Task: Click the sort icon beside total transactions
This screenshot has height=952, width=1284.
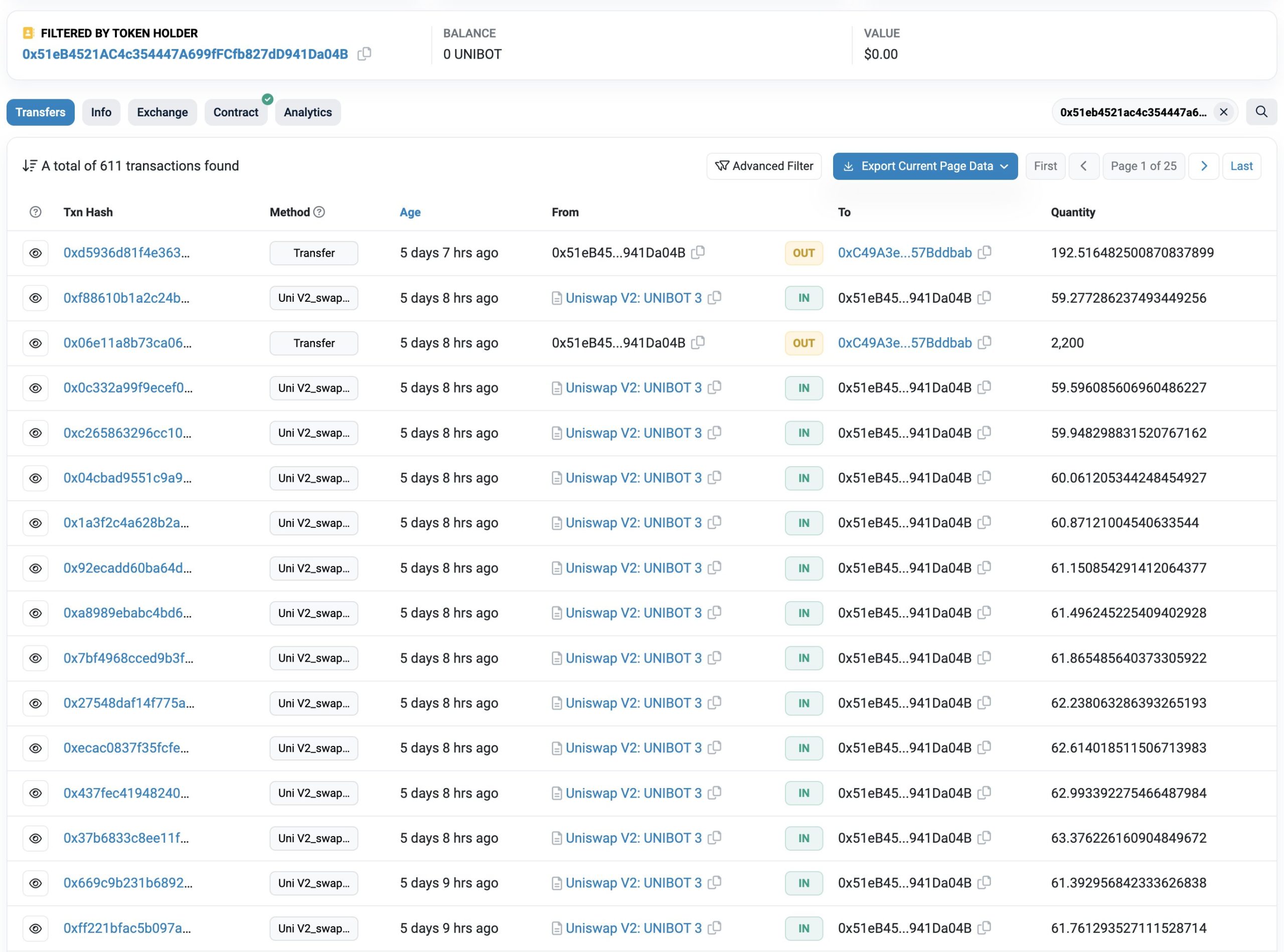Action: tap(30, 166)
